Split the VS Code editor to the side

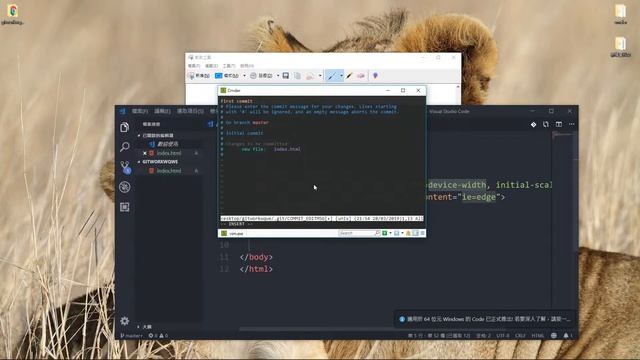coord(559,124)
